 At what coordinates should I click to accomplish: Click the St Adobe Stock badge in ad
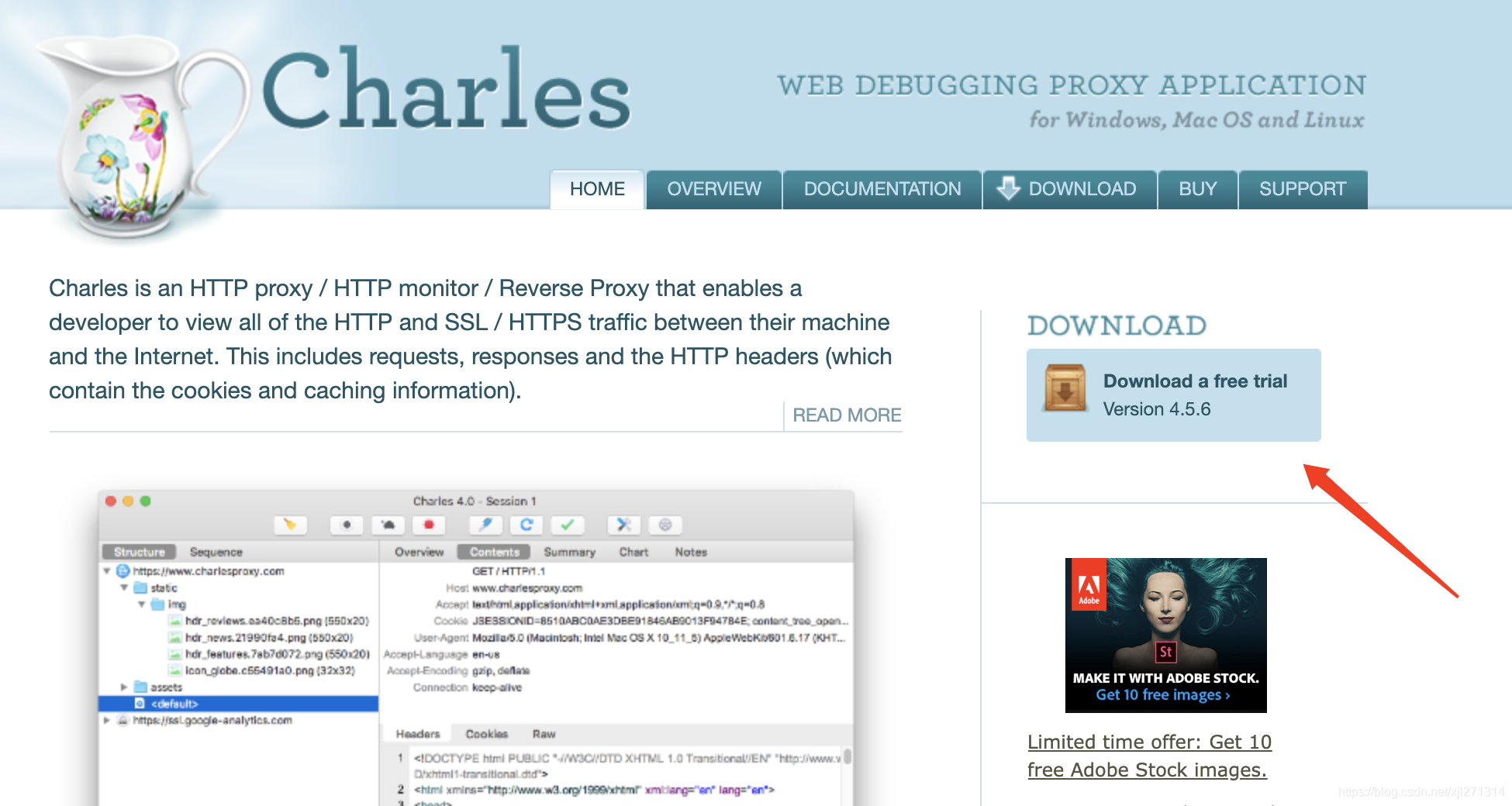[1165, 652]
